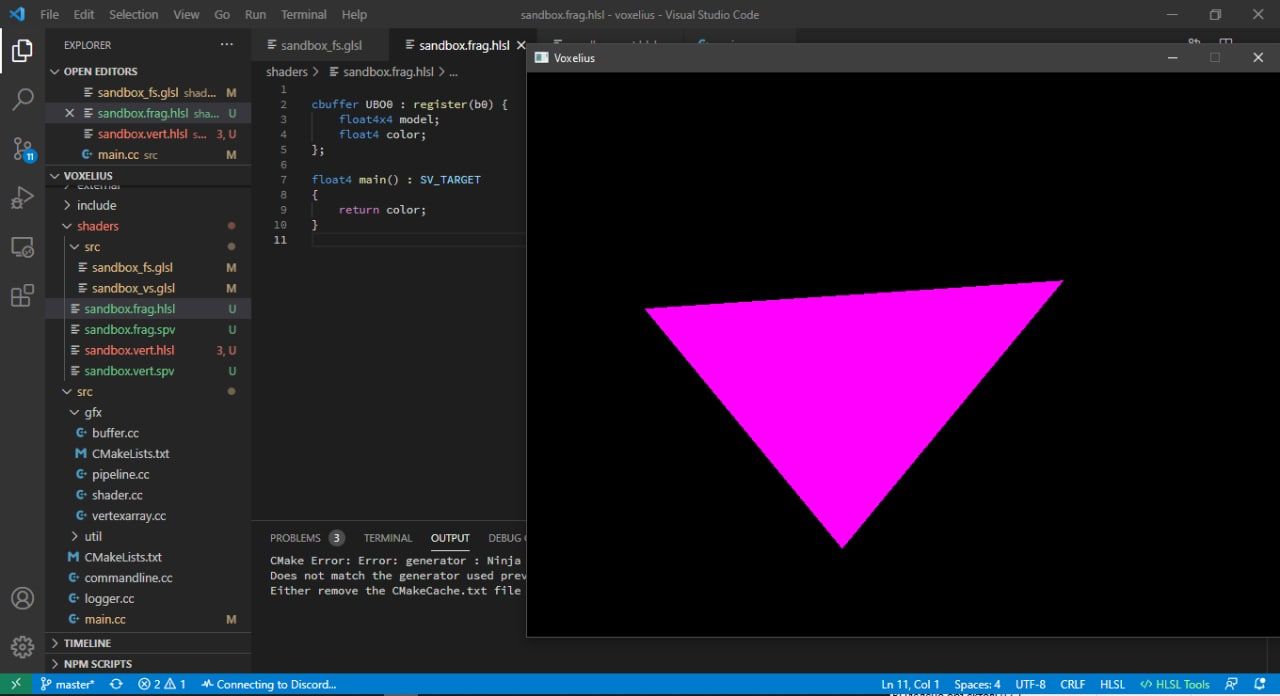Open the Search view in the activity bar
Image resolution: width=1280 pixels, height=696 pixels.
(22, 99)
